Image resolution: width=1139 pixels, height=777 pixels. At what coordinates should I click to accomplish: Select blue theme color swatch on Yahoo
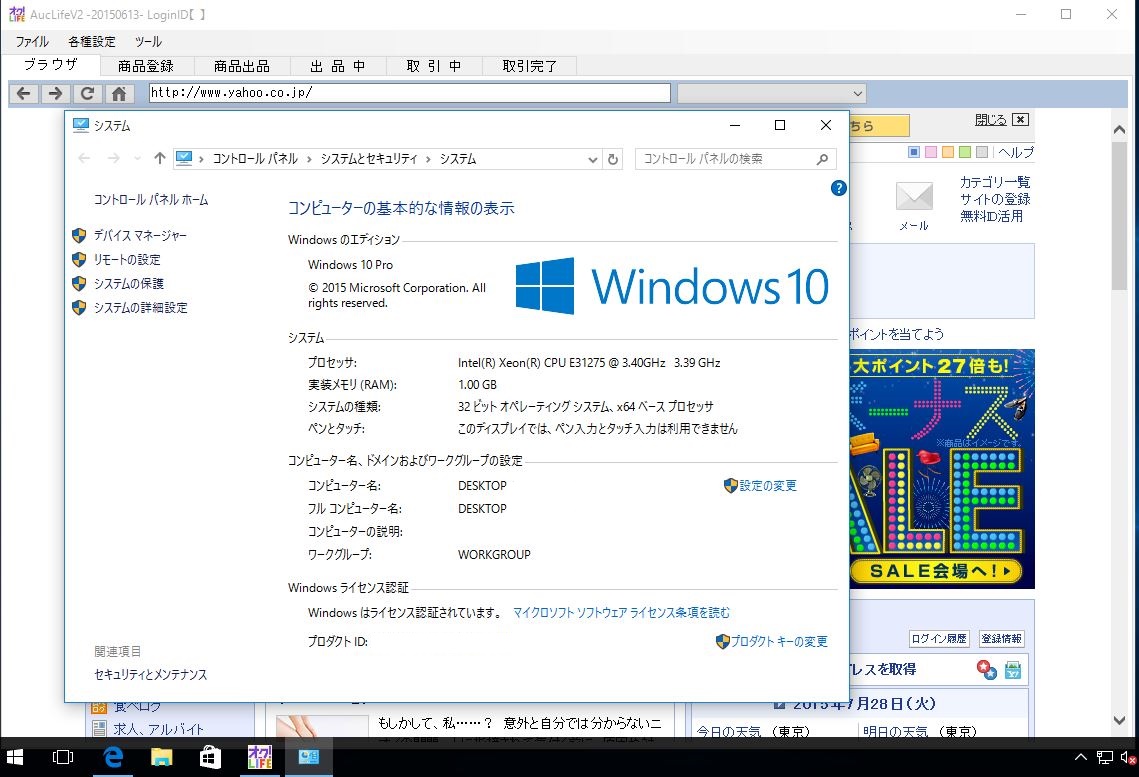914,152
